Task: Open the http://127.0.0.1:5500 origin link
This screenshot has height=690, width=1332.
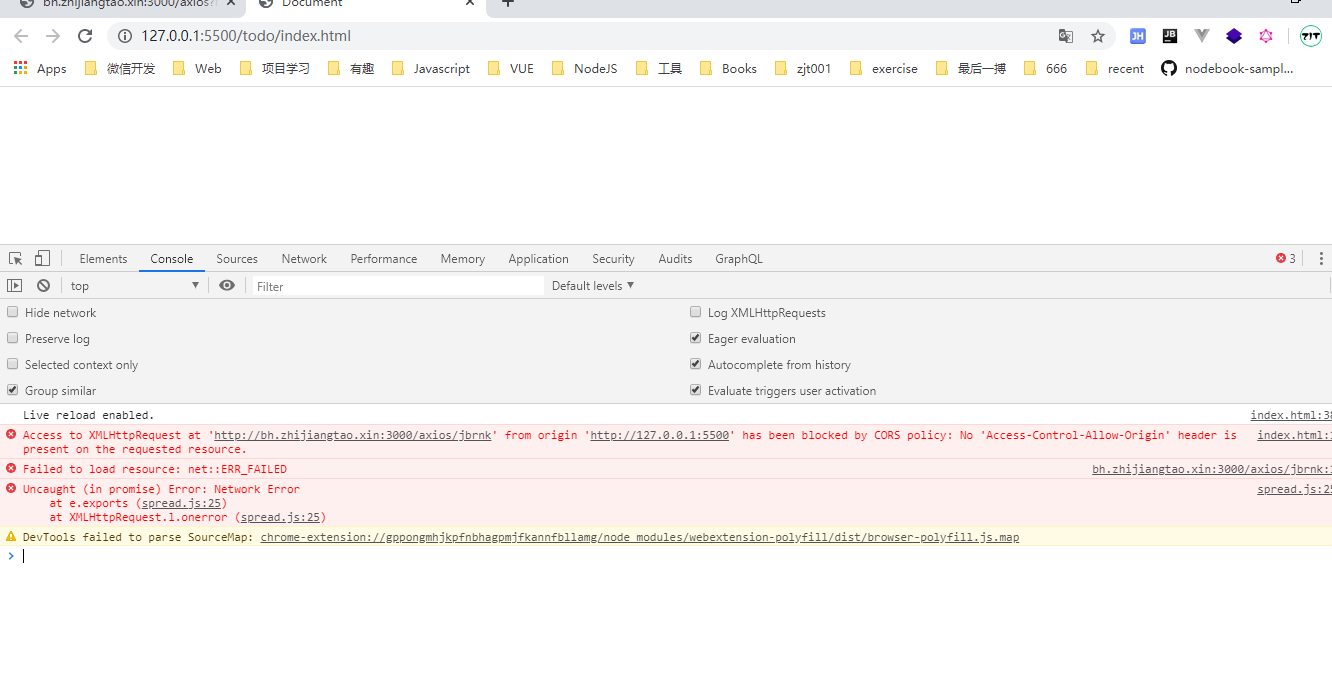Action: 659,435
